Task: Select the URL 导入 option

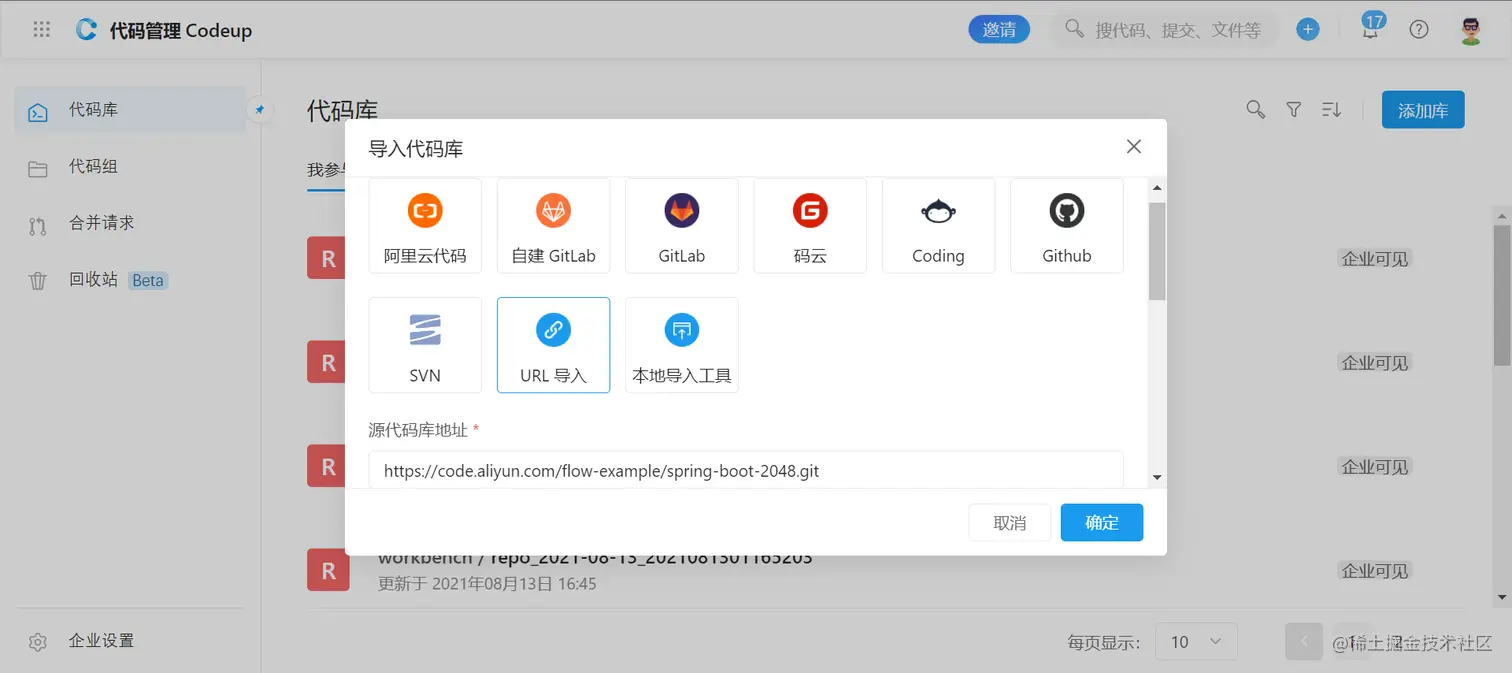Action: tap(553, 345)
